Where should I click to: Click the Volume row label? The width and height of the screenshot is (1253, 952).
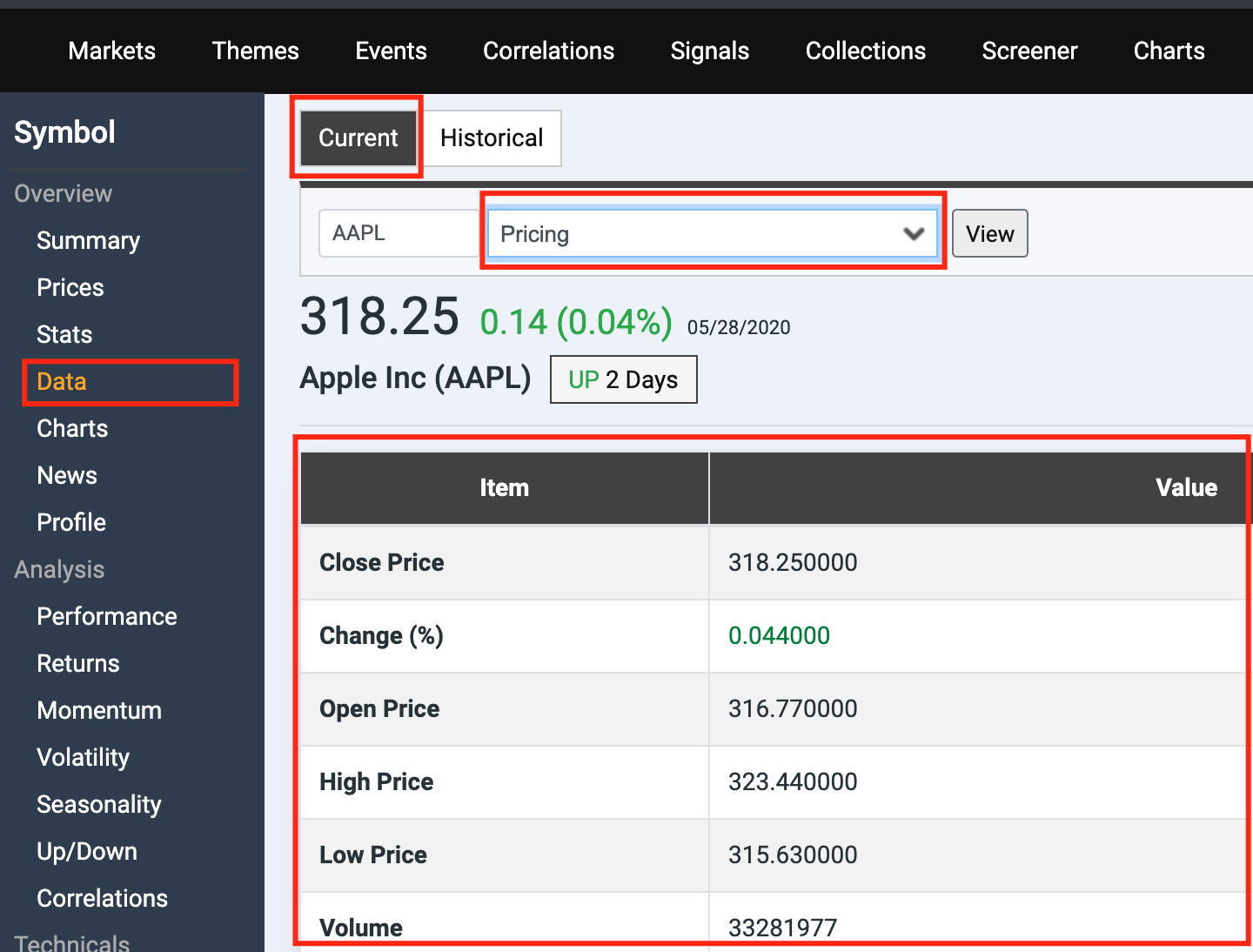point(361,928)
